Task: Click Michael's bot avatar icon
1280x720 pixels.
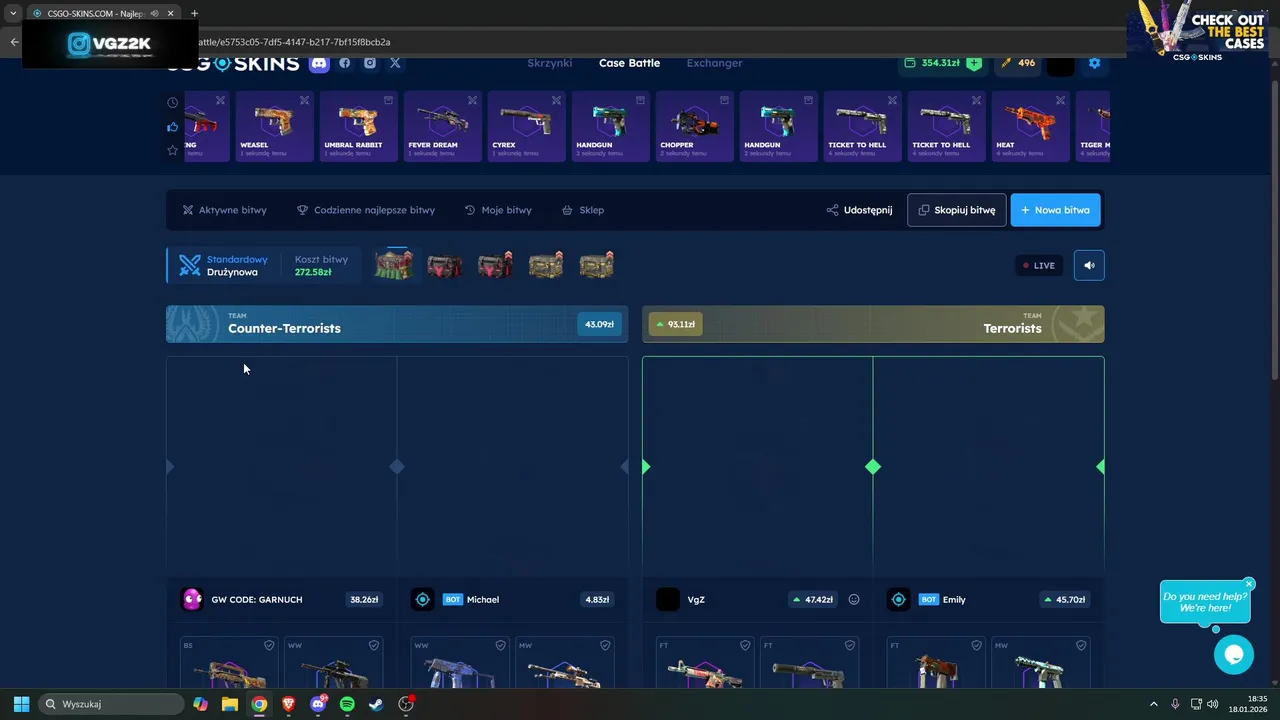Action: (x=422, y=600)
